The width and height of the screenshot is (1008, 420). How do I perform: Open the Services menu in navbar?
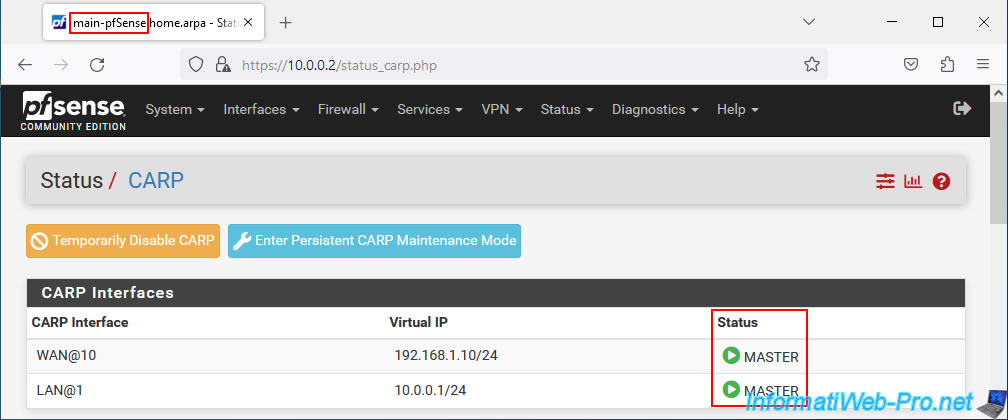429,109
